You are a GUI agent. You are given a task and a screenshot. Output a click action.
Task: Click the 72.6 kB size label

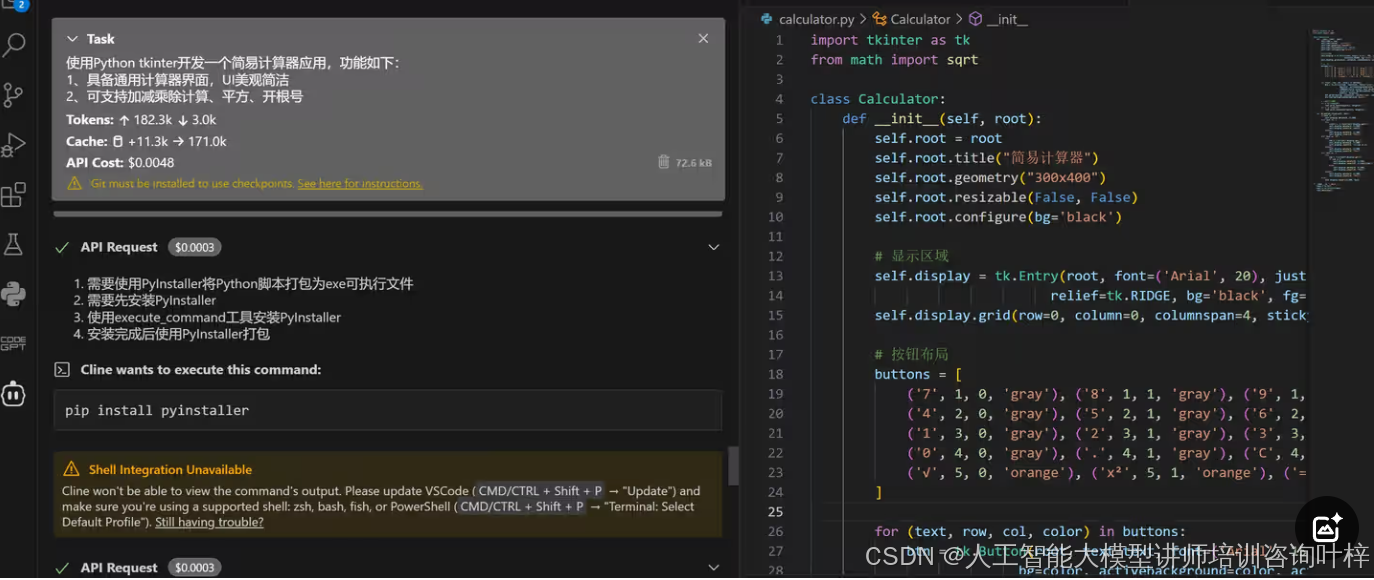pyautogui.click(x=693, y=162)
